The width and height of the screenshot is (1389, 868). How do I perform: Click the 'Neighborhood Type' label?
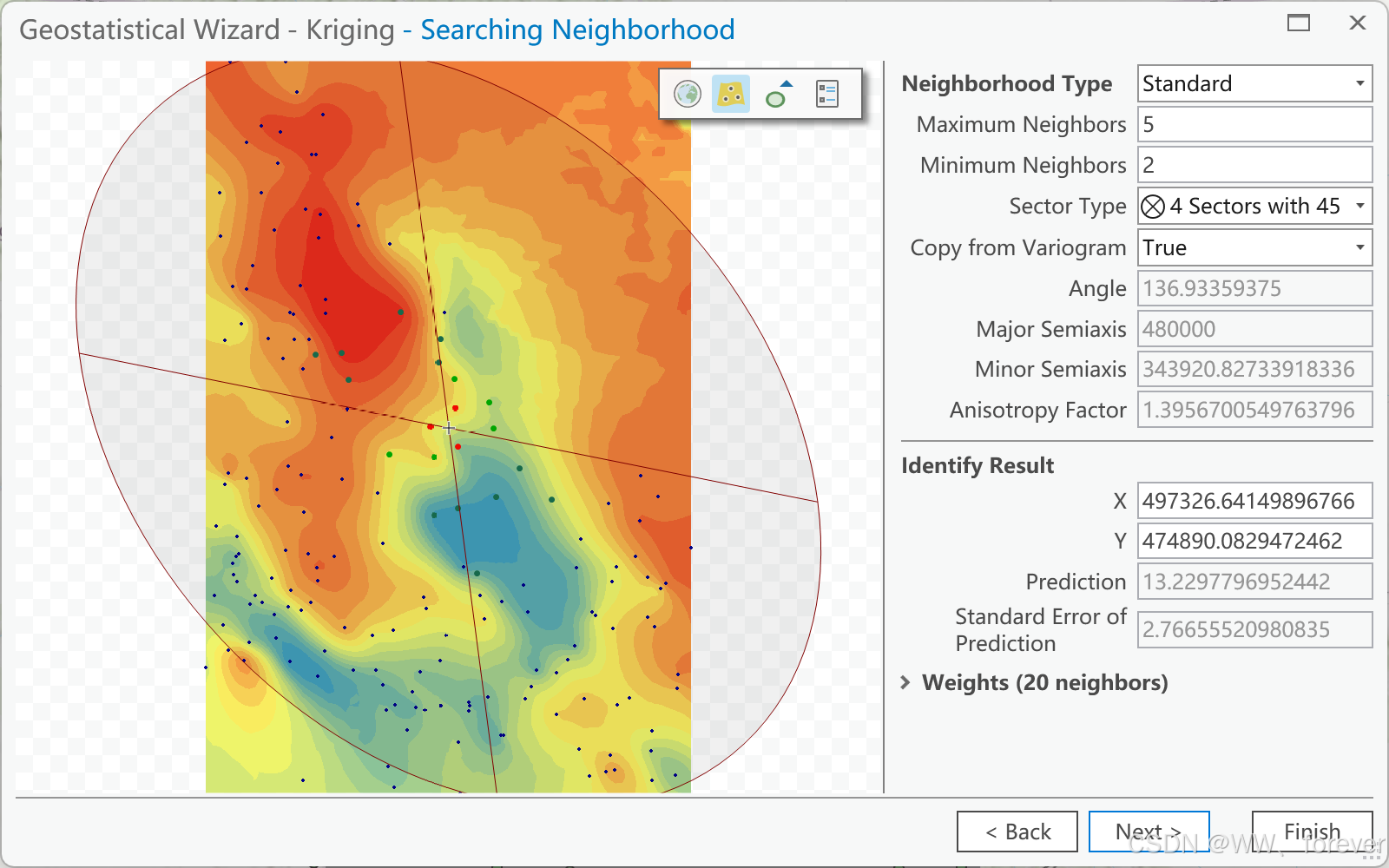tap(1007, 83)
